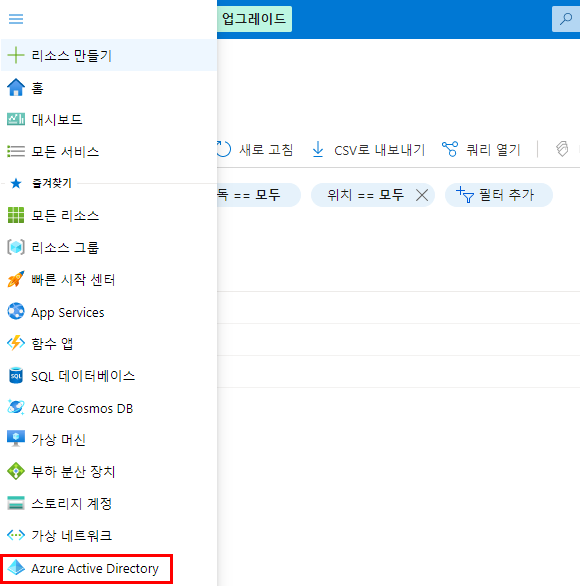The height and width of the screenshot is (586, 580).
Task: Click the 함수 앱 lightning icon
Action: (16, 343)
